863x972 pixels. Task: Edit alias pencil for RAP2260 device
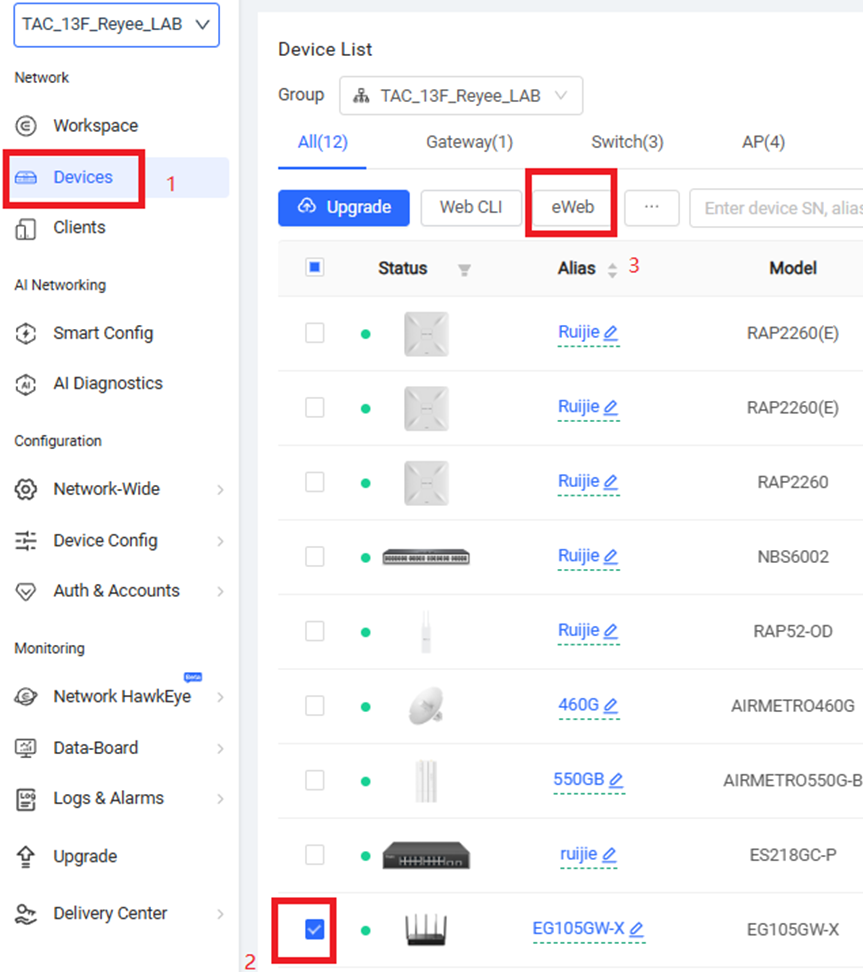pyautogui.click(x=611, y=481)
